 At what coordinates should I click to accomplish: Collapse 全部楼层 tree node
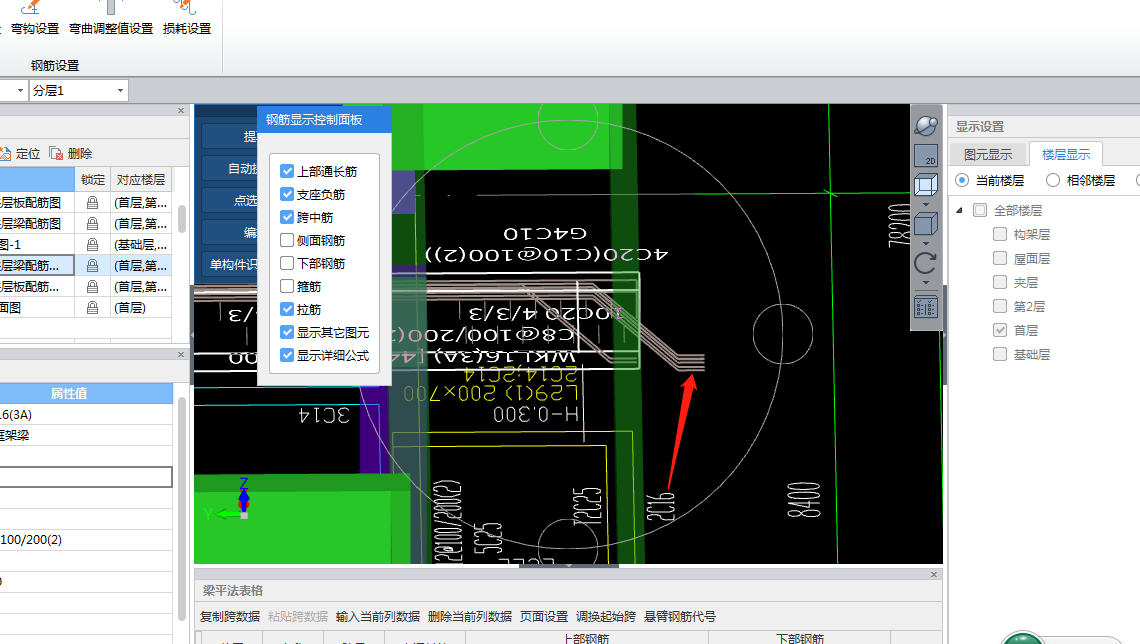(x=960, y=210)
